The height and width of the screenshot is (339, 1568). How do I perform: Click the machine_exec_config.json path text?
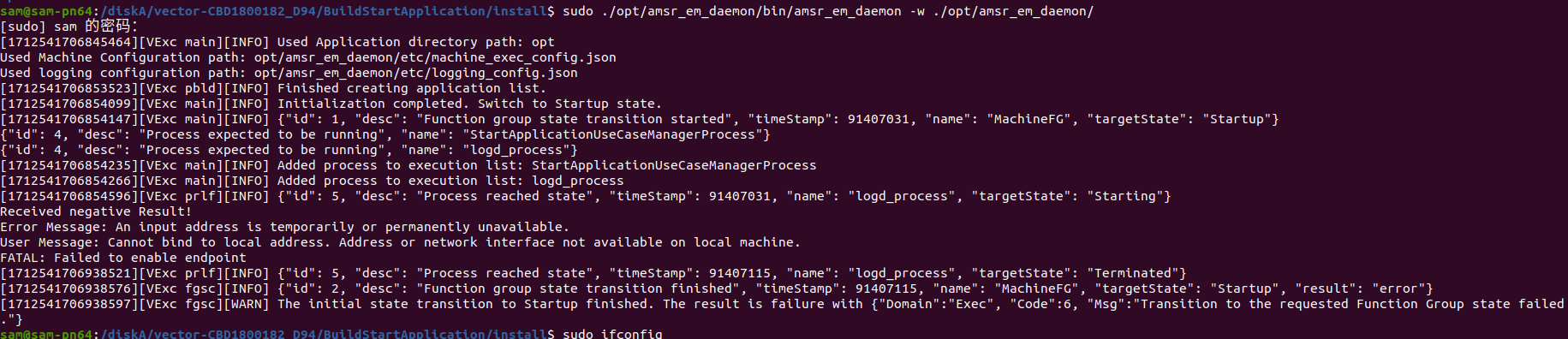[435, 57]
